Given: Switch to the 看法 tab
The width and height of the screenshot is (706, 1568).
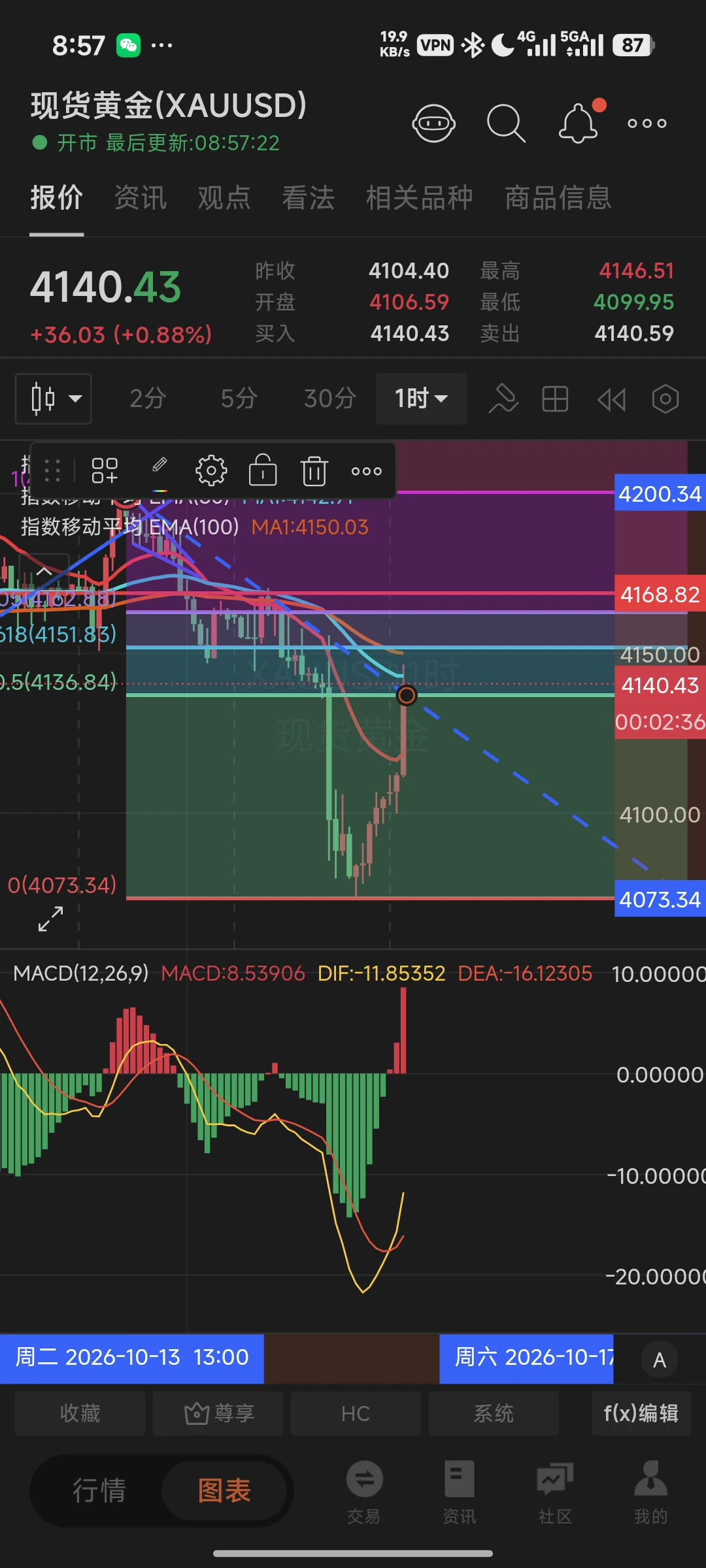Looking at the screenshot, I should pyautogui.click(x=308, y=197).
